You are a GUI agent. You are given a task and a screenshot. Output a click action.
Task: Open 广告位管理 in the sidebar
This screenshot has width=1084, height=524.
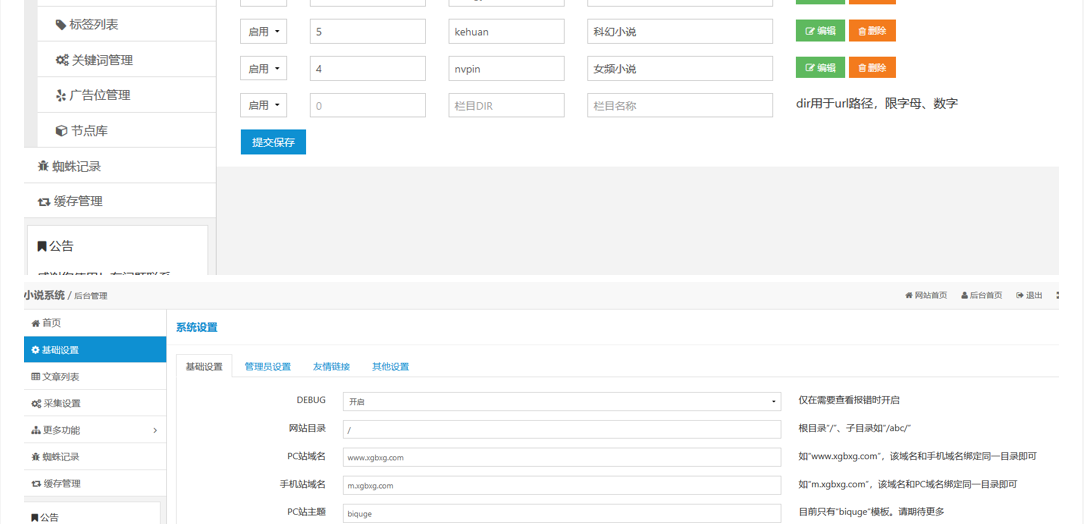[x=61, y=95]
